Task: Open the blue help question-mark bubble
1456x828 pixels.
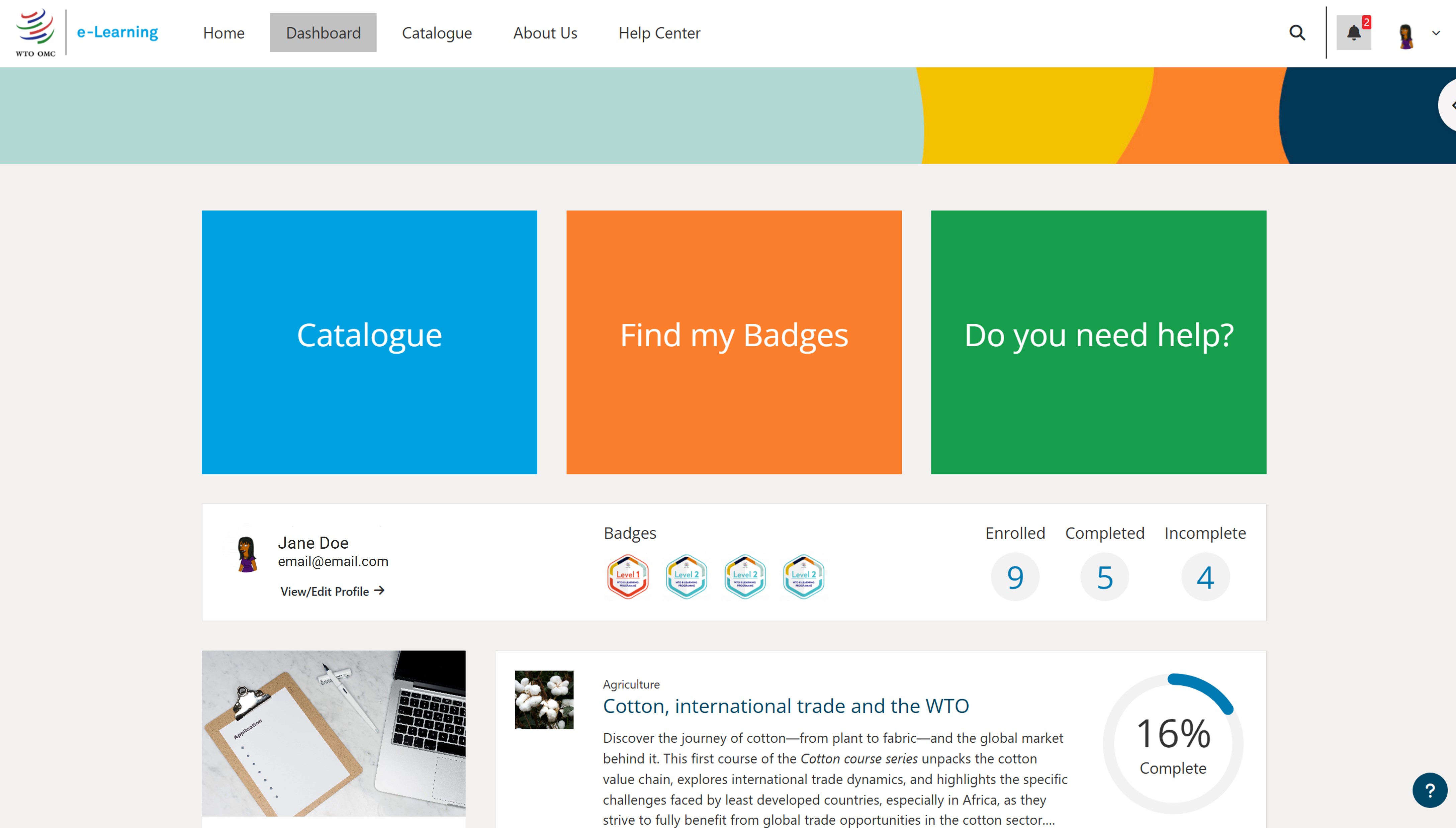Action: click(x=1429, y=790)
